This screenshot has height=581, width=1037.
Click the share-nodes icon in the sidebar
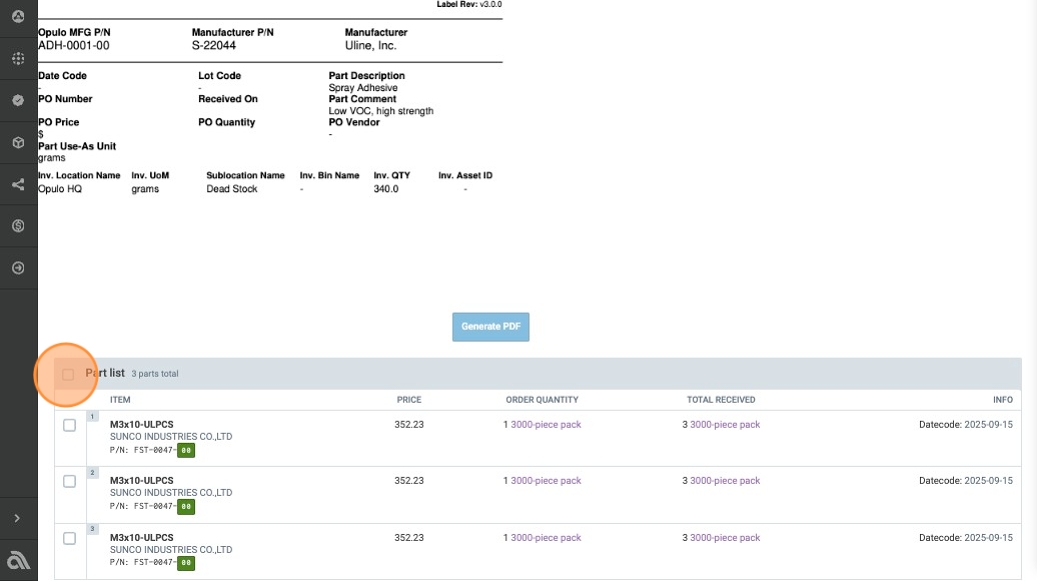tap(18, 184)
